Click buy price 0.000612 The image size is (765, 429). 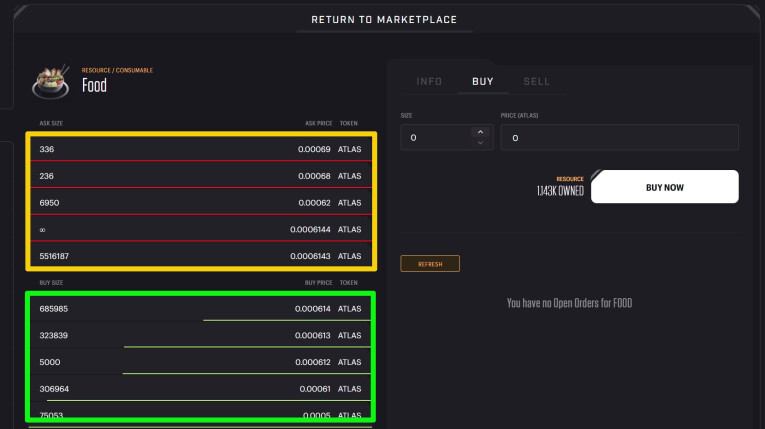point(313,363)
